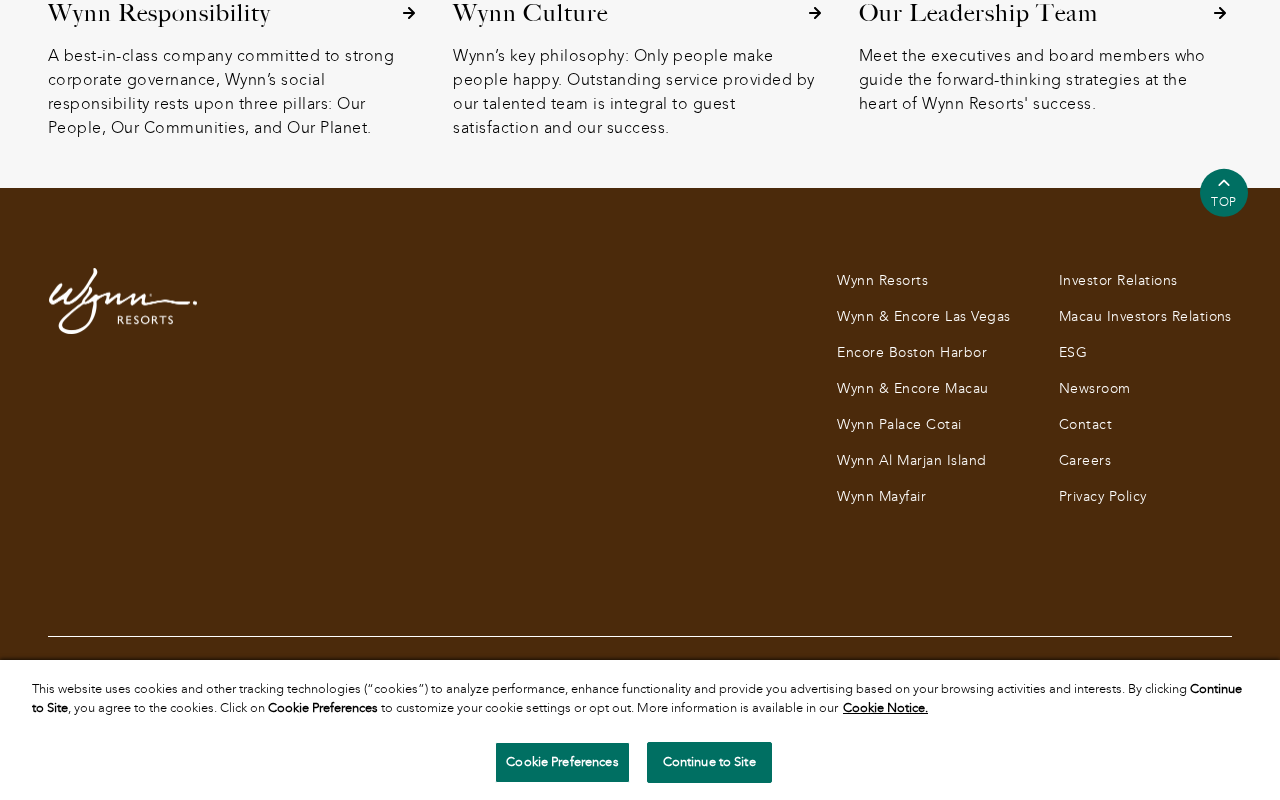Select Wynn Al Marjan Island link
Image resolution: width=1280 pixels, height=800 pixels.
pyautogui.click(x=911, y=461)
